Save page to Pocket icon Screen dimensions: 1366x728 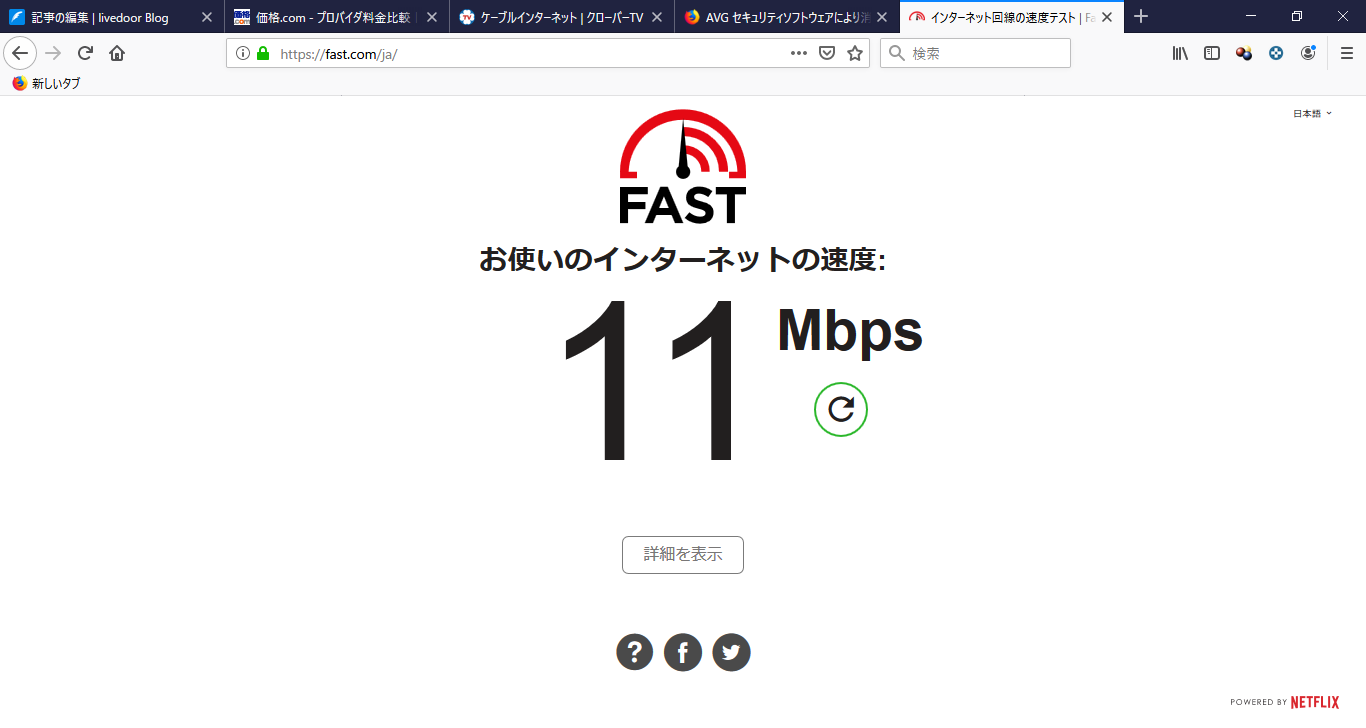[827, 53]
